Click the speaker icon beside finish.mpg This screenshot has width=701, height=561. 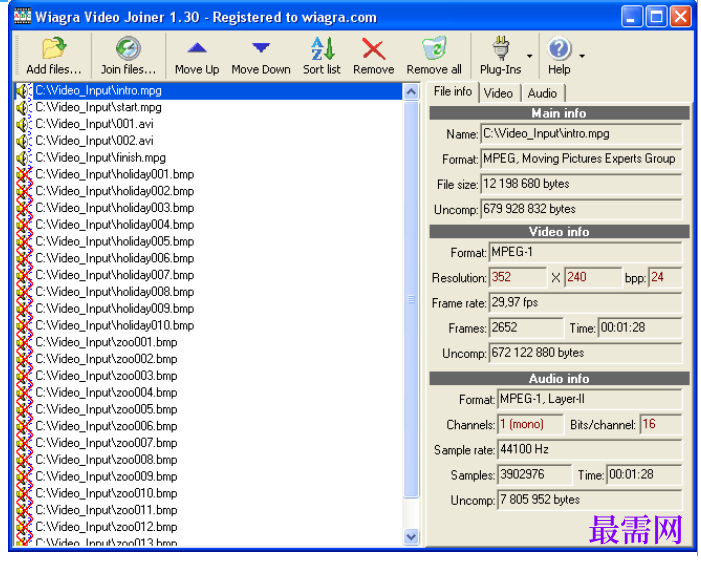tap(23, 158)
